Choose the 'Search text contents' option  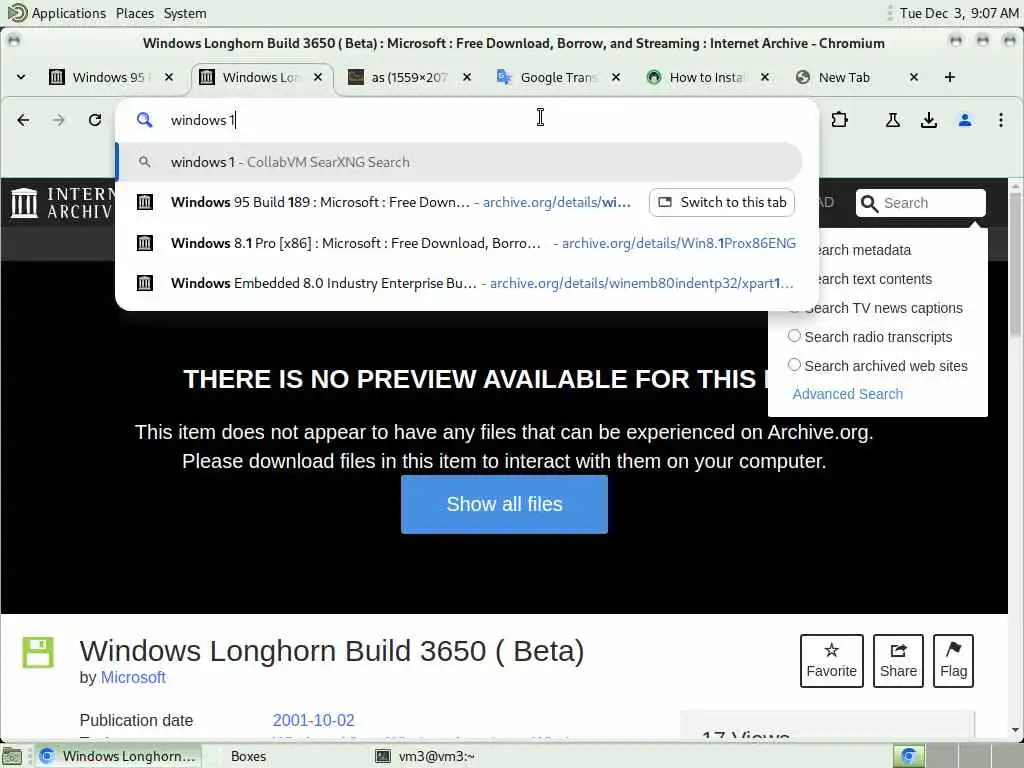pos(873,279)
